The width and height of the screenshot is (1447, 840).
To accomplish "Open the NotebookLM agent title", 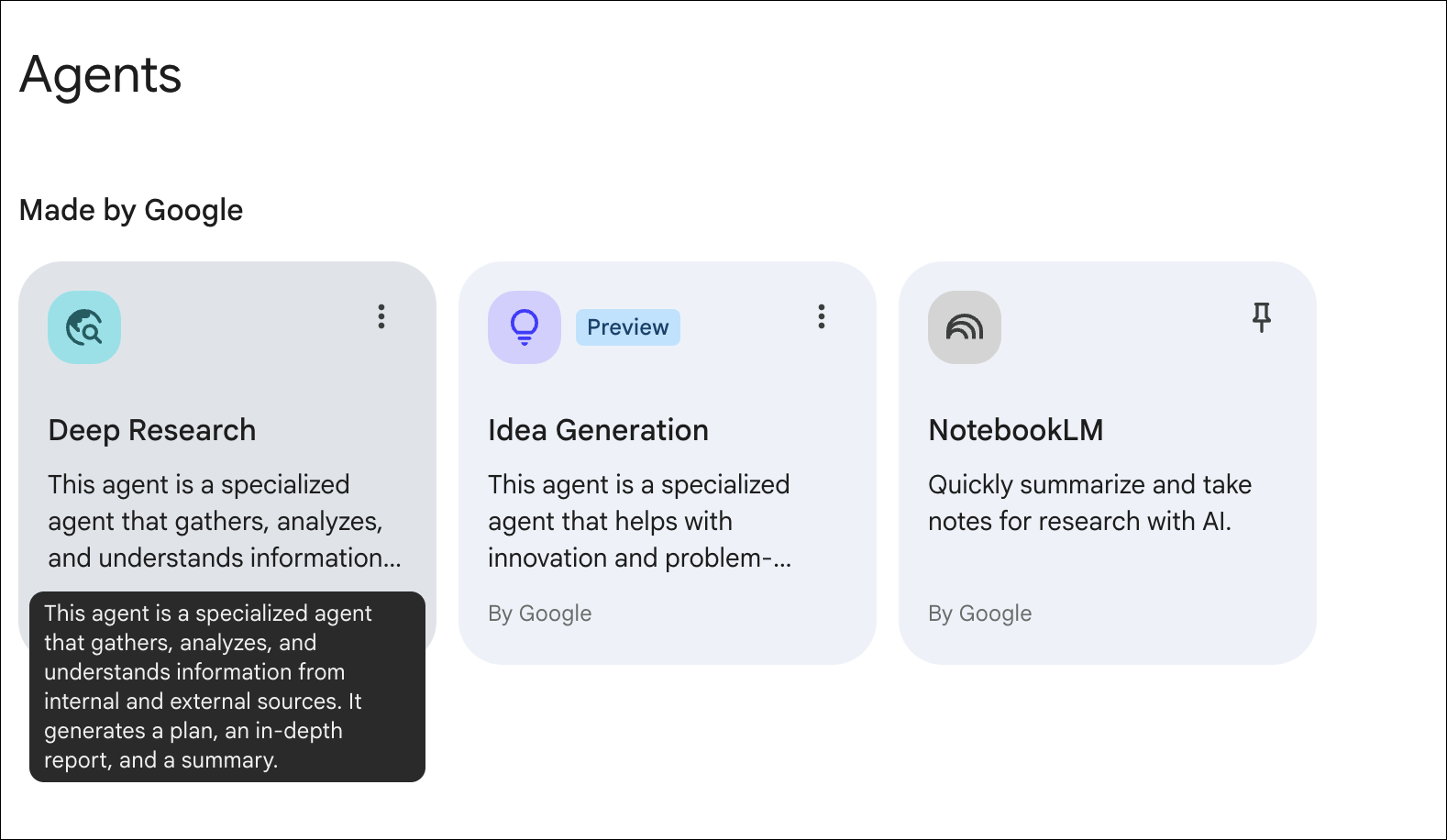I will (1016, 430).
